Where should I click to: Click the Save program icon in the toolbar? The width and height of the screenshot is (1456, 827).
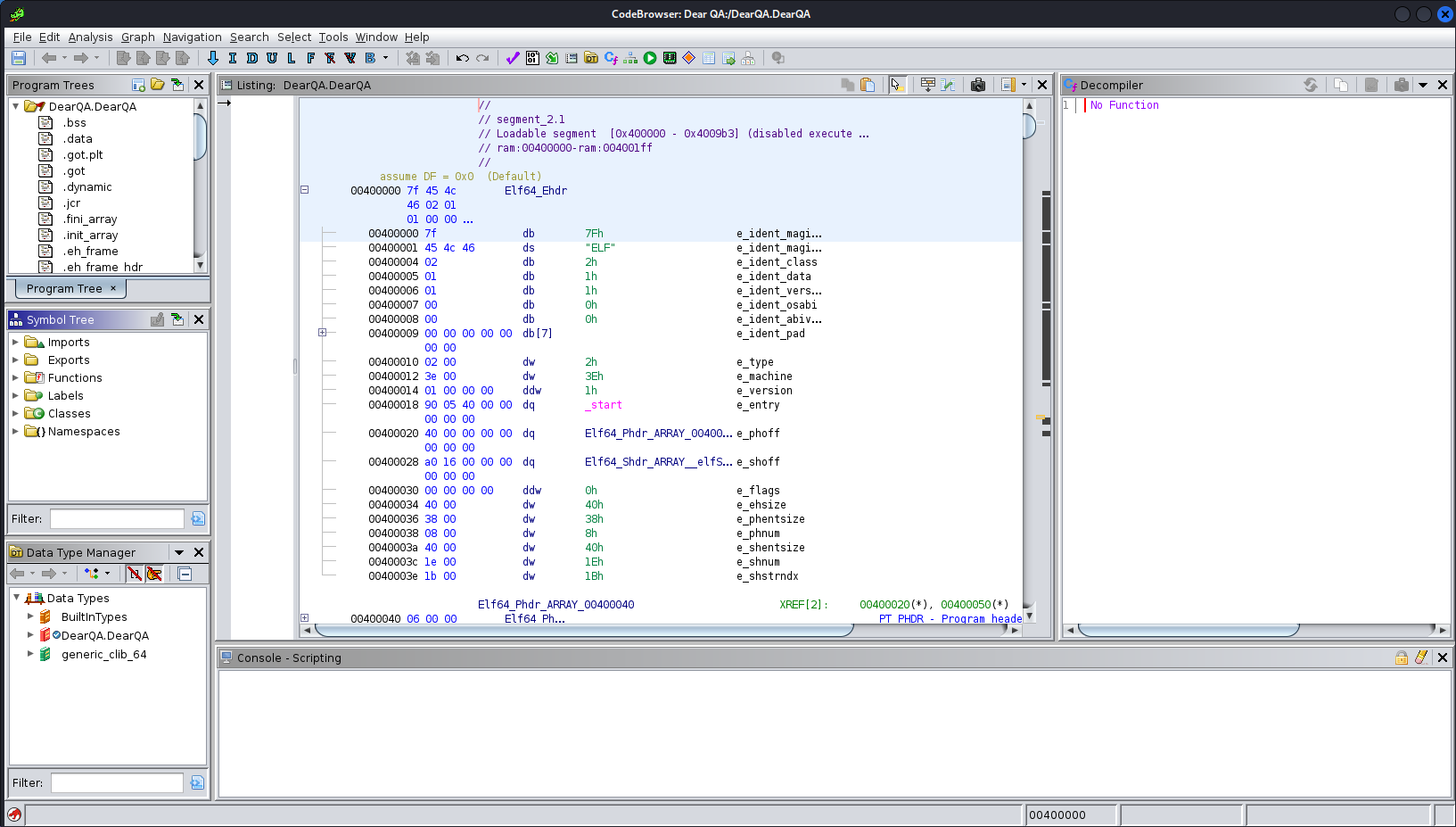(x=19, y=58)
